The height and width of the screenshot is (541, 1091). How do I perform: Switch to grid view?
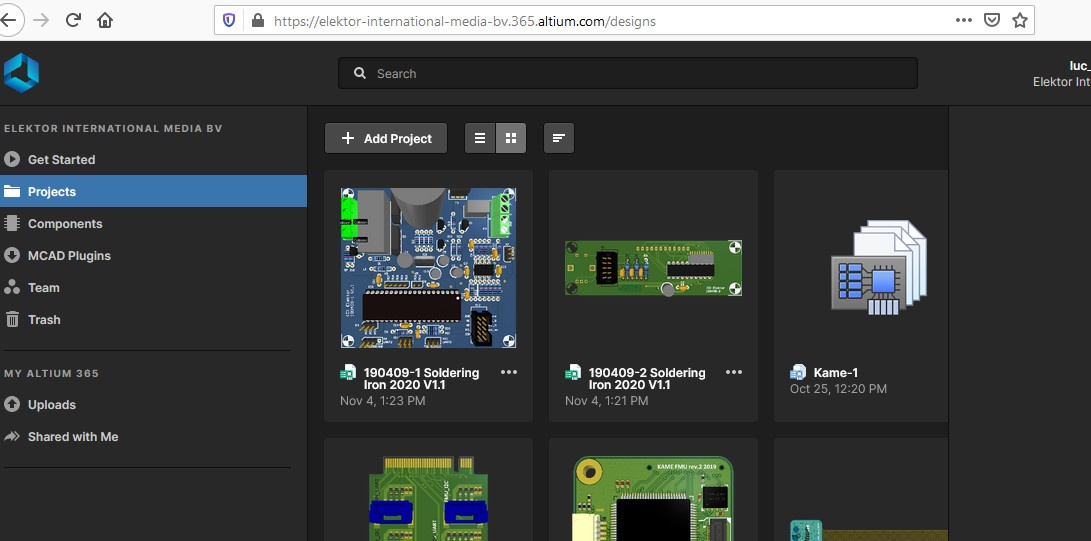511,138
